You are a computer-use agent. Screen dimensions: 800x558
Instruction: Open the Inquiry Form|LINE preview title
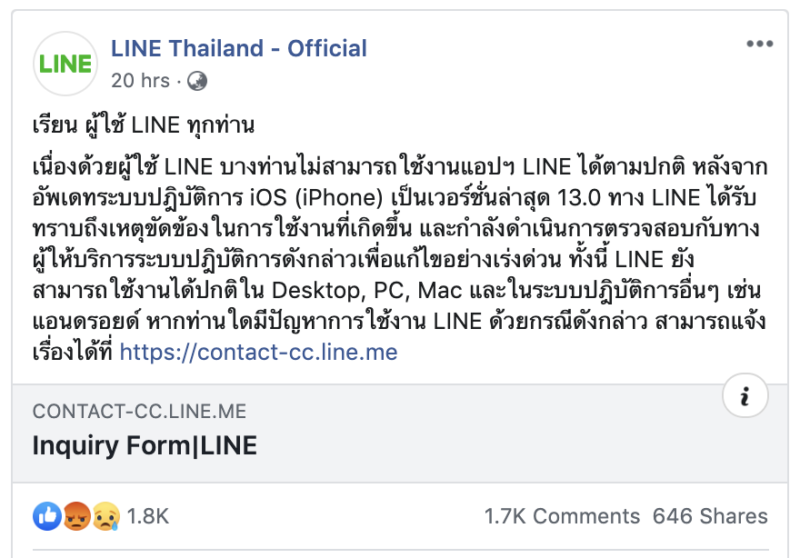pyautogui.click(x=145, y=445)
